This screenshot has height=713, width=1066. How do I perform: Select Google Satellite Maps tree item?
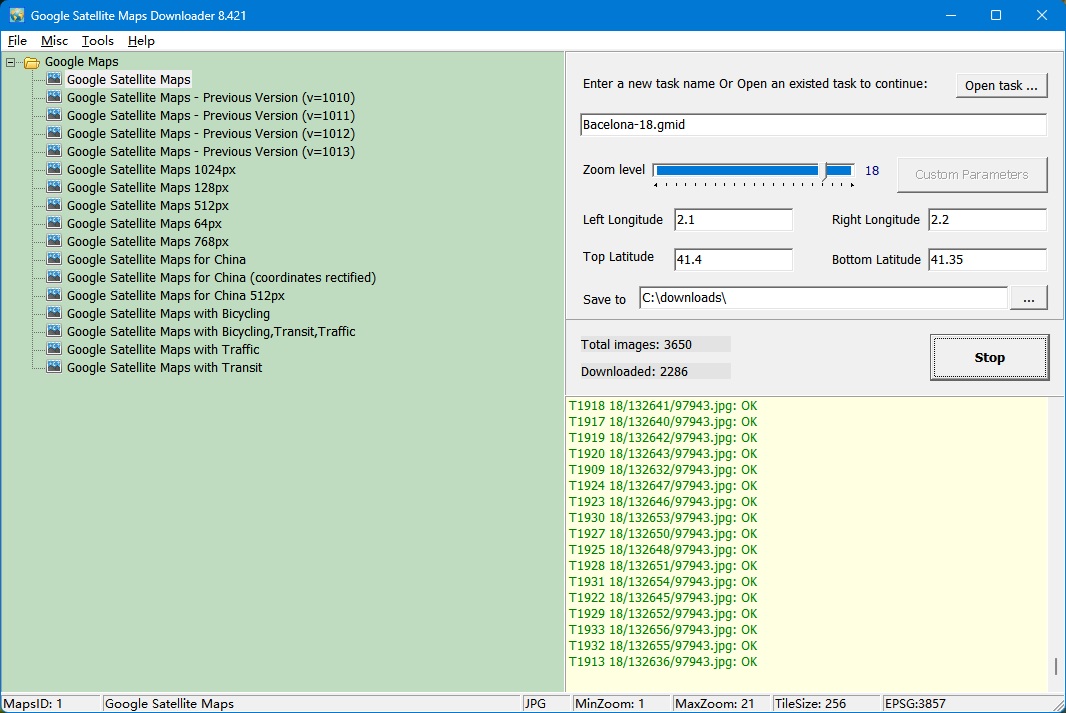pyautogui.click(x=128, y=80)
